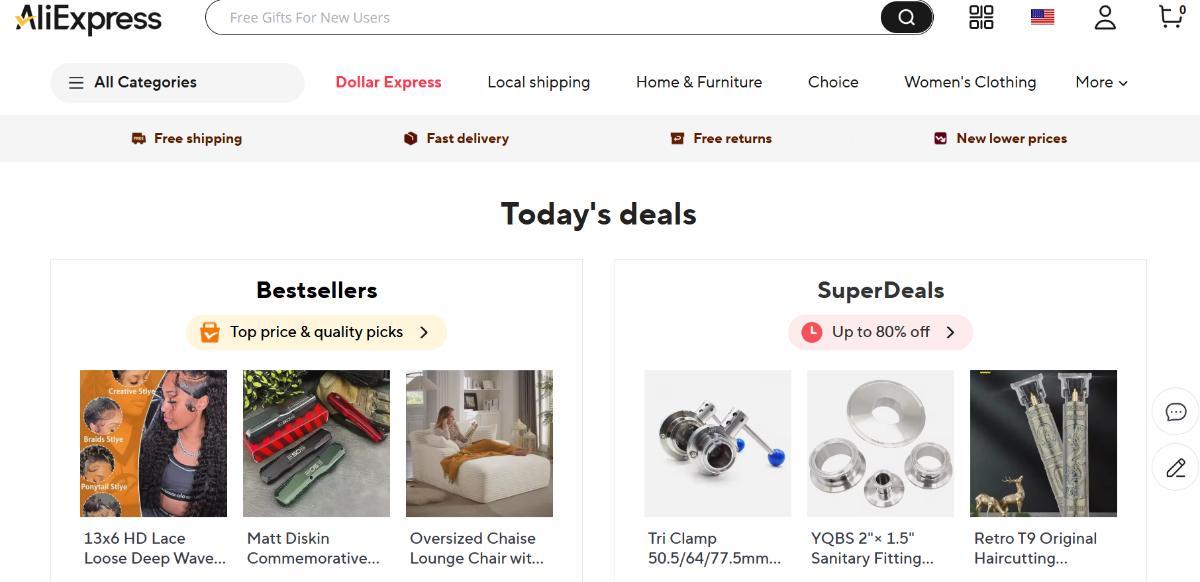1200x582 pixels.
Task: Open the Oversized Chaise Lounge Chair thumbnail
Action: point(479,443)
